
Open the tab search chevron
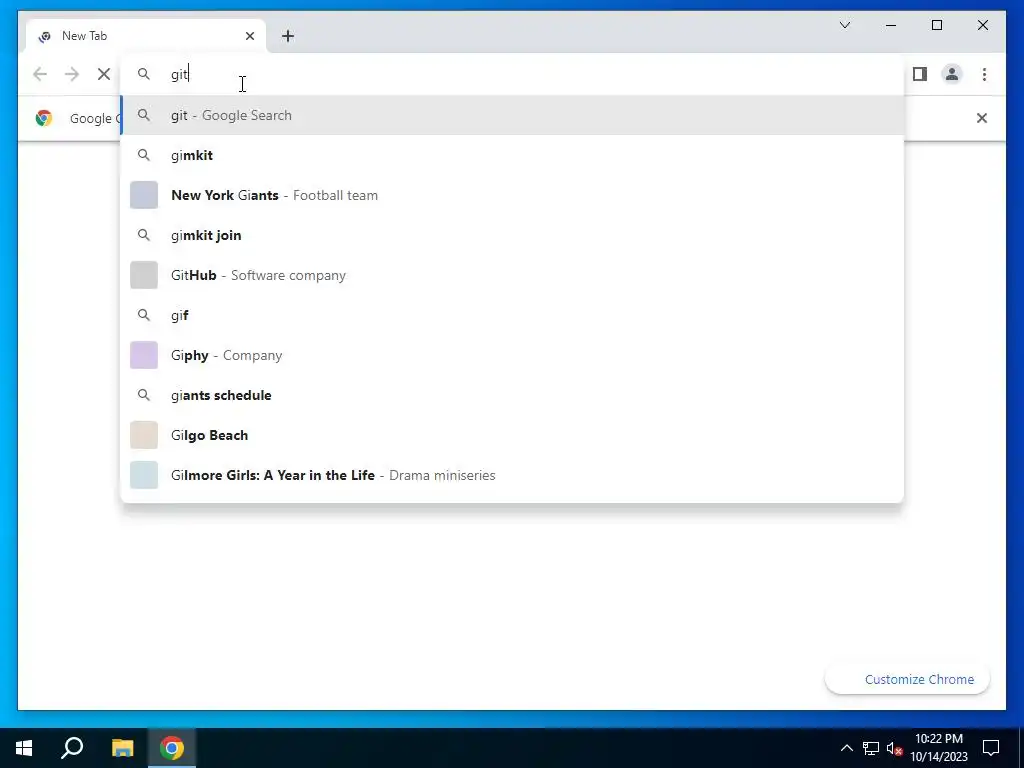click(844, 25)
